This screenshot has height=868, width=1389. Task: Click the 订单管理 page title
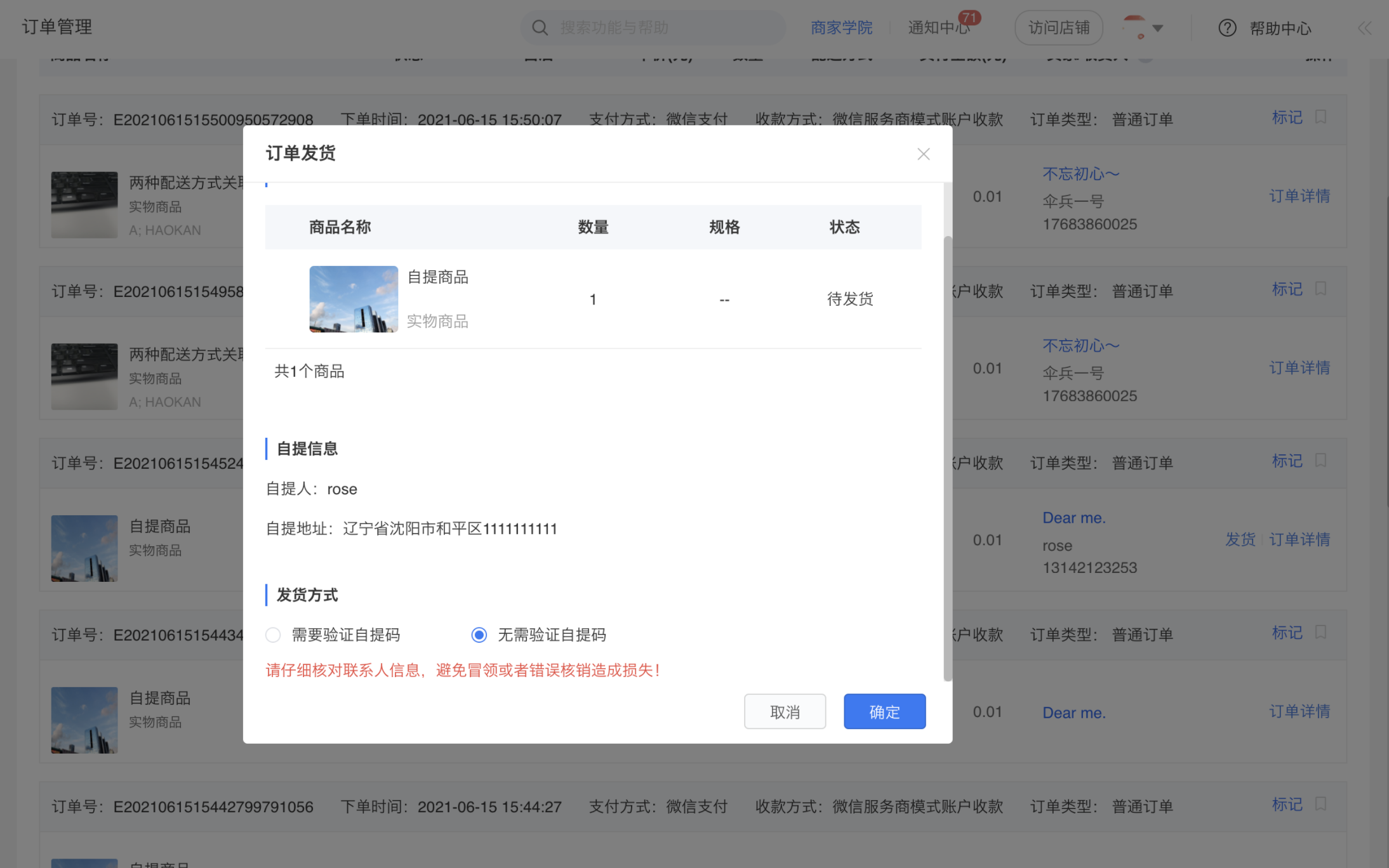coord(57,27)
